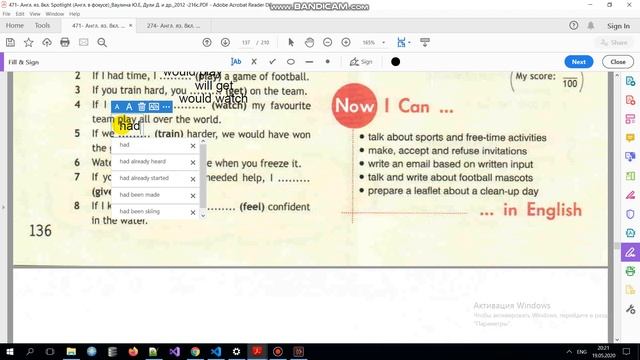
Task: Switch input language via ENG indicator
Action: pyautogui.click(x=582, y=351)
